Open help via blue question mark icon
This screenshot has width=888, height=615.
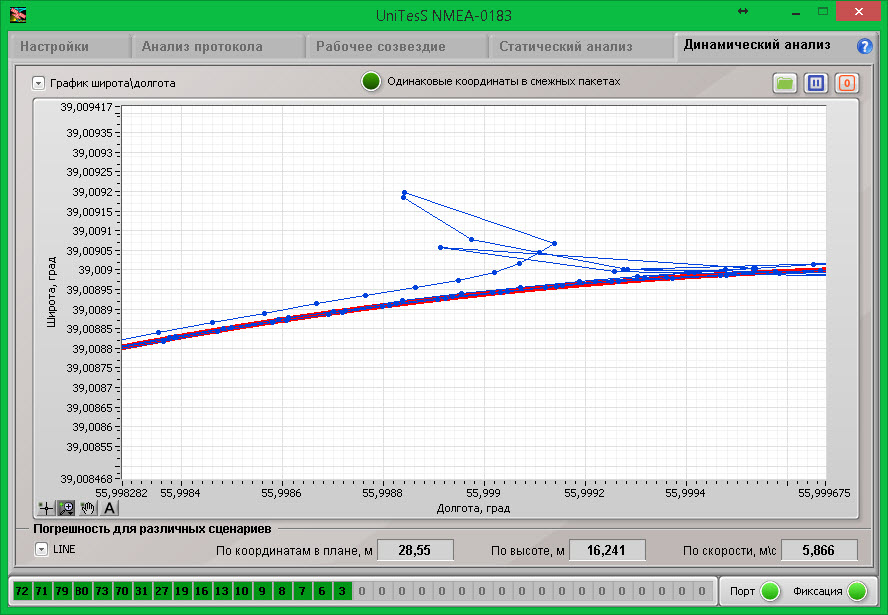tap(865, 46)
